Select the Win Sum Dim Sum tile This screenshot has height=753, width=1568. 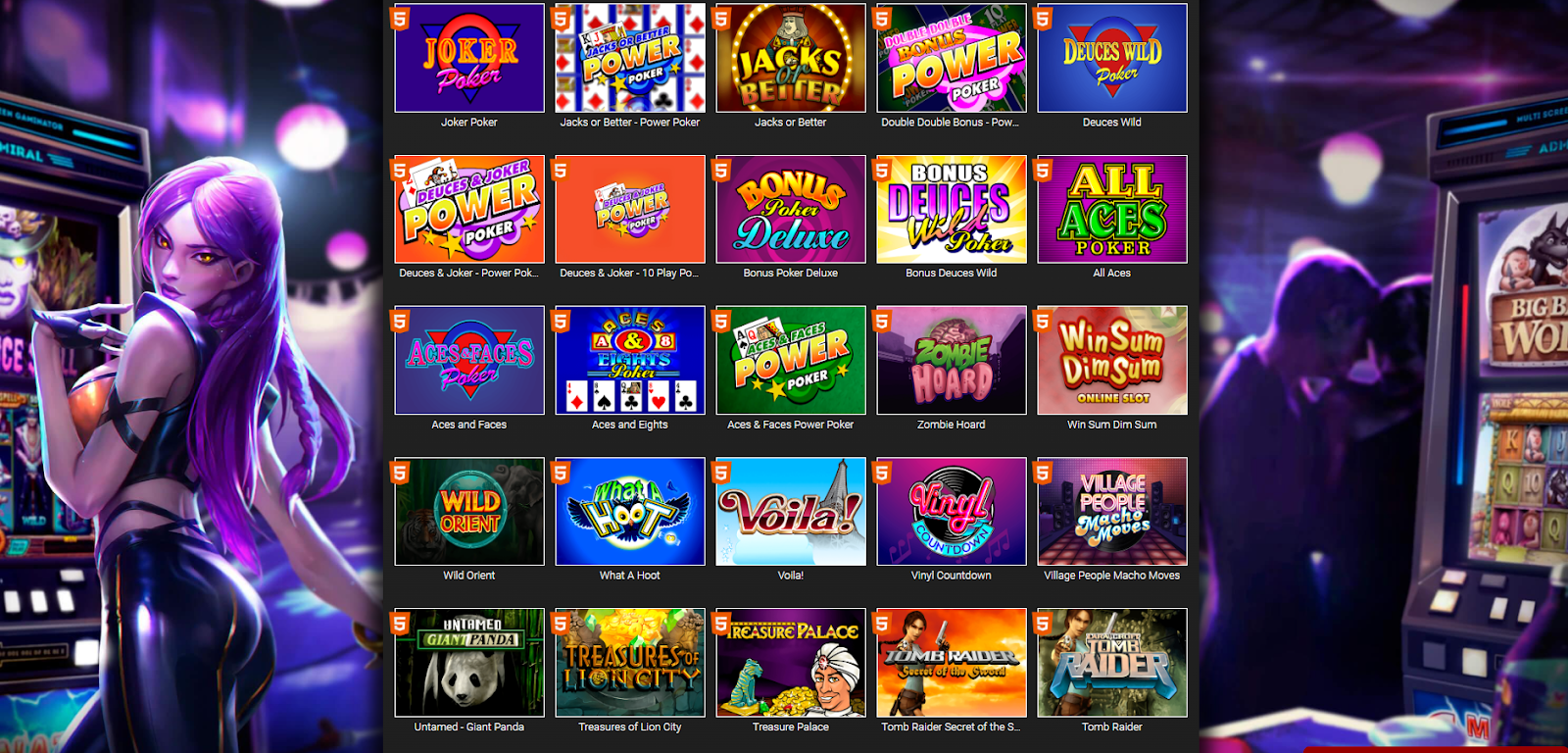[x=1112, y=360]
